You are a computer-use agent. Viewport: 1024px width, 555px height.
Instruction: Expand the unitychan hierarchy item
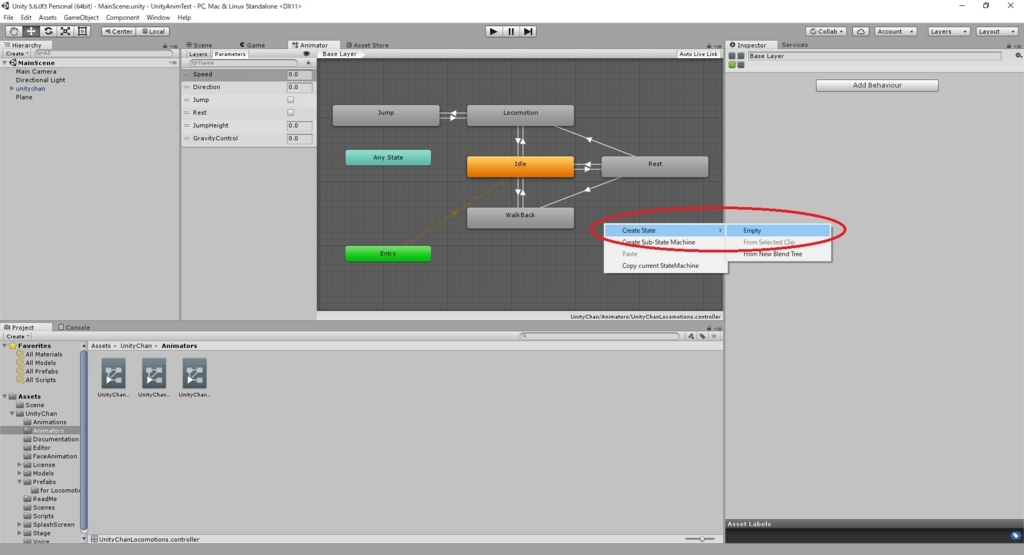tap(11, 89)
